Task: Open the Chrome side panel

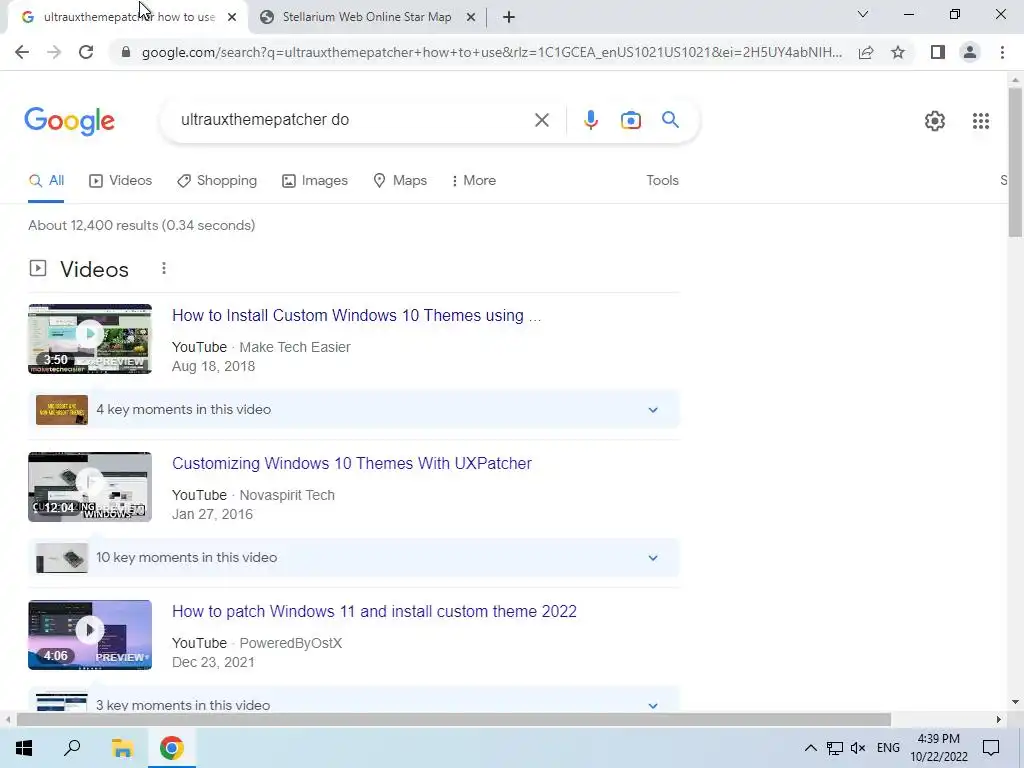Action: coord(938,52)
